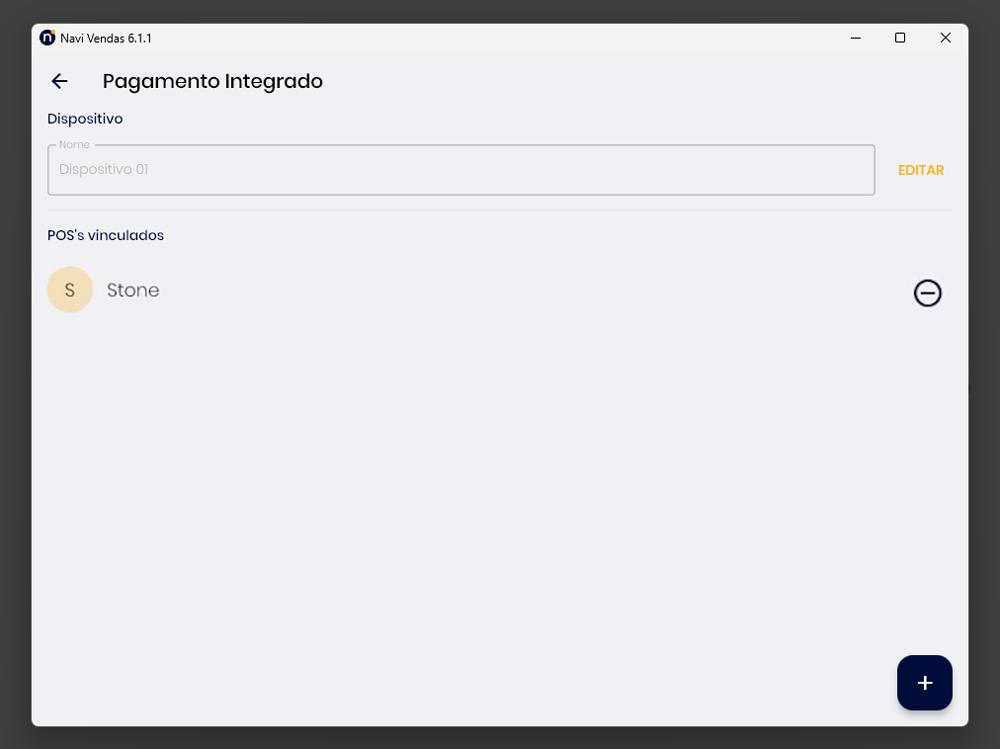Click the plus floating add button
1000x749 pixels.
(924, 683)
